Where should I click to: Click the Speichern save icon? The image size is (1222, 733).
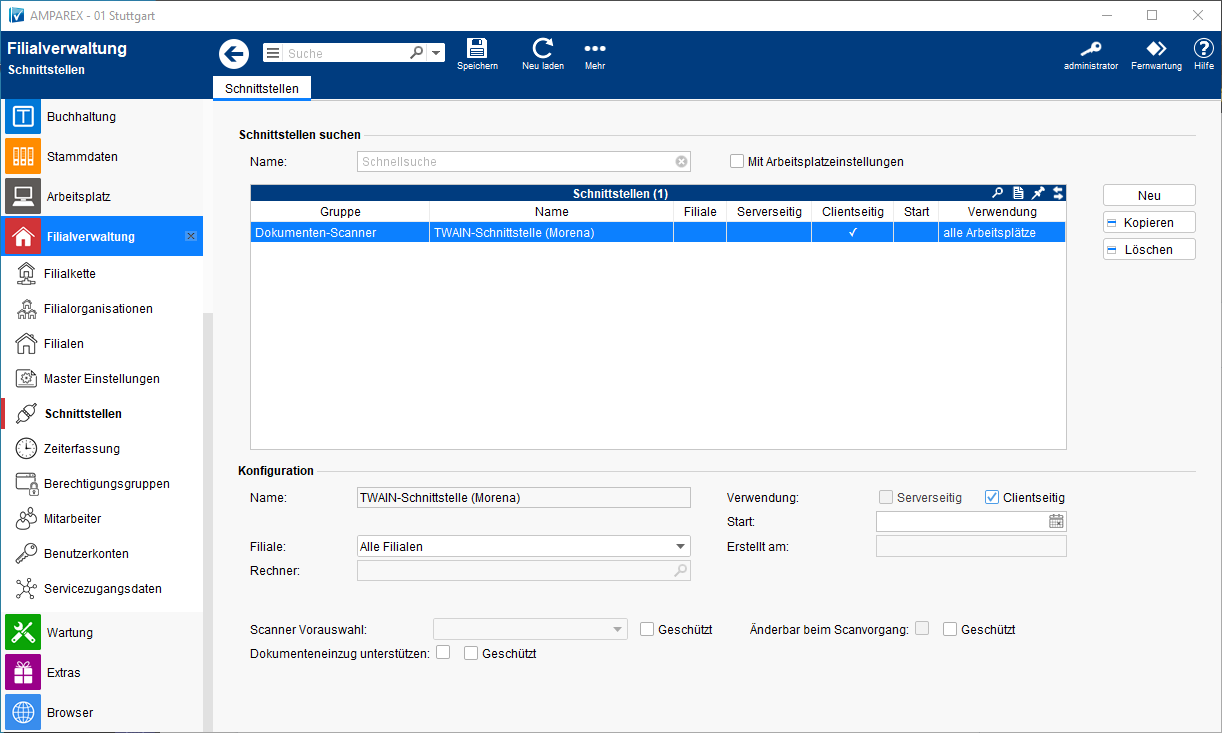pyautogui.click(x=477, y=54)
